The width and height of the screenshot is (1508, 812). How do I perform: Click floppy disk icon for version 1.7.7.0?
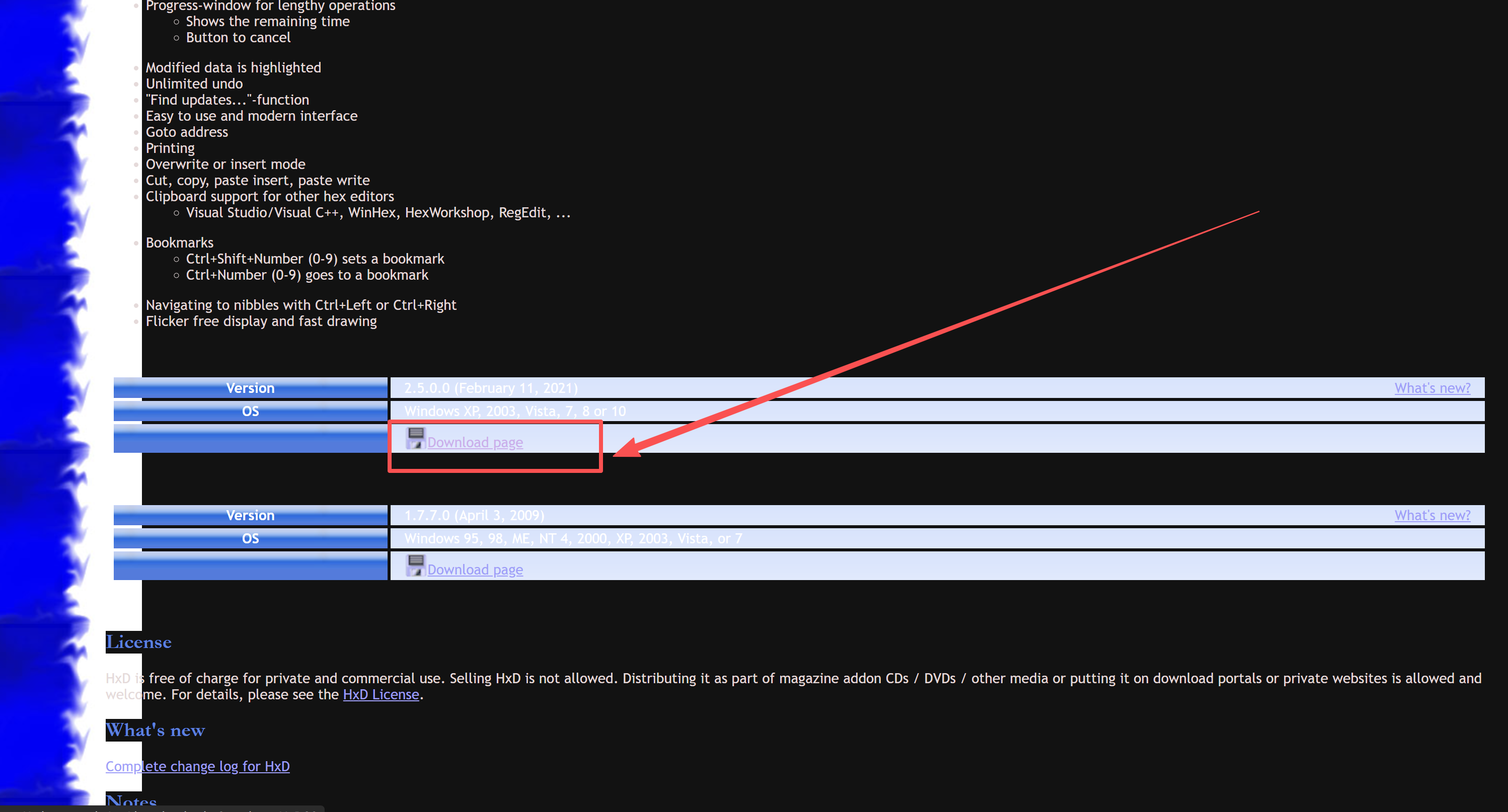point(415,565)
